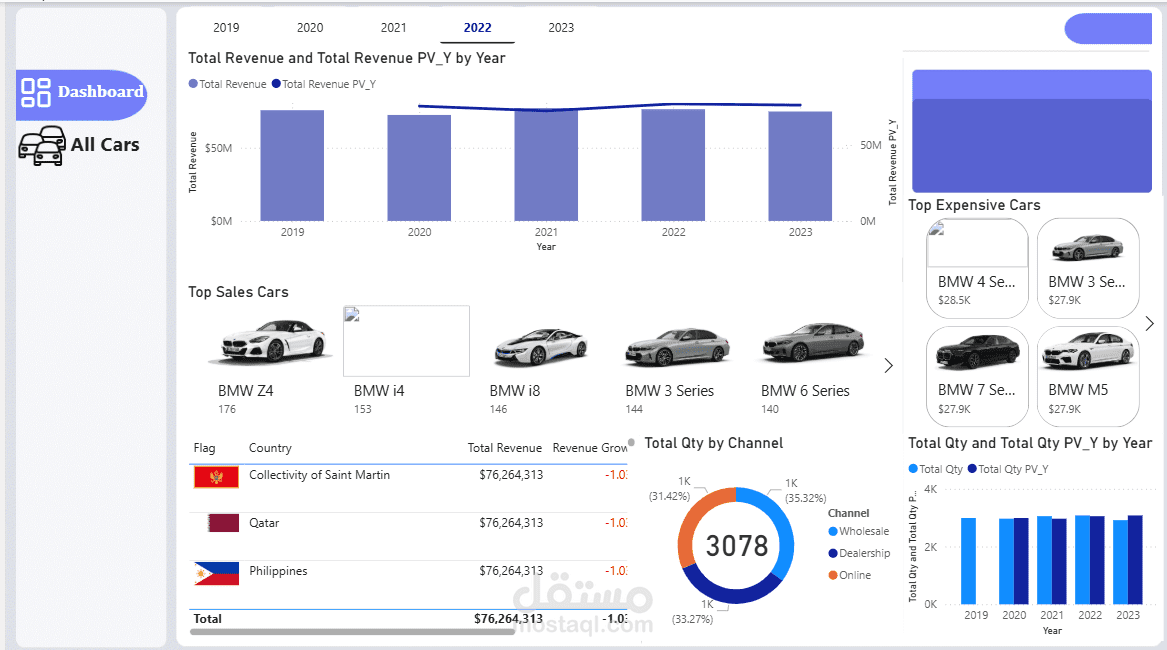Click the 2022 revenue bar
Image resolution: width=1167 pixels, height=650 pixels.
pyautogui.click(x=673, y=165)
